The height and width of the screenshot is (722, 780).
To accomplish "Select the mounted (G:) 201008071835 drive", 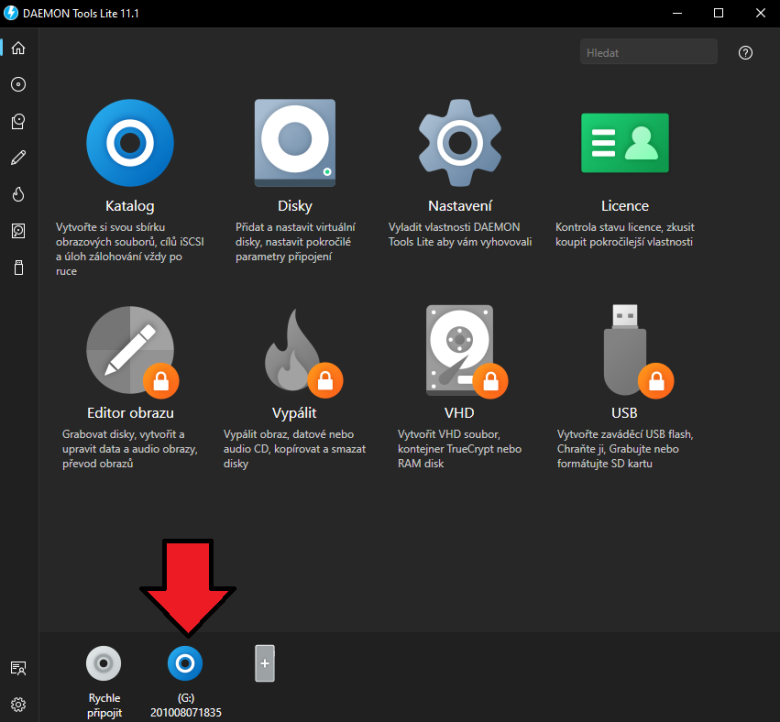I will coord(185,663).
